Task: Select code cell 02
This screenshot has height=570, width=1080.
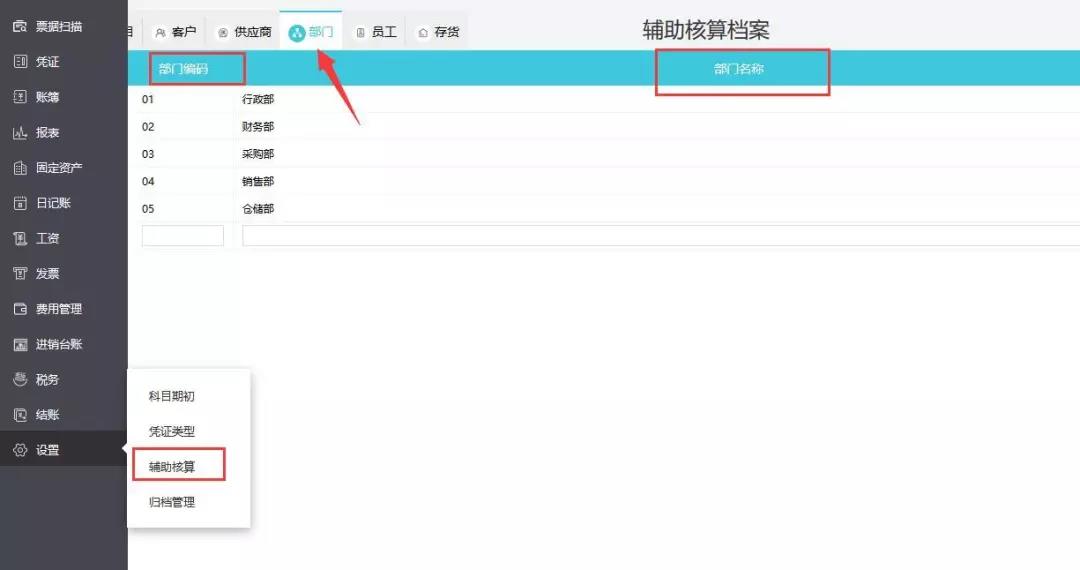Action: pyautogui.click(x=148, y=127)
